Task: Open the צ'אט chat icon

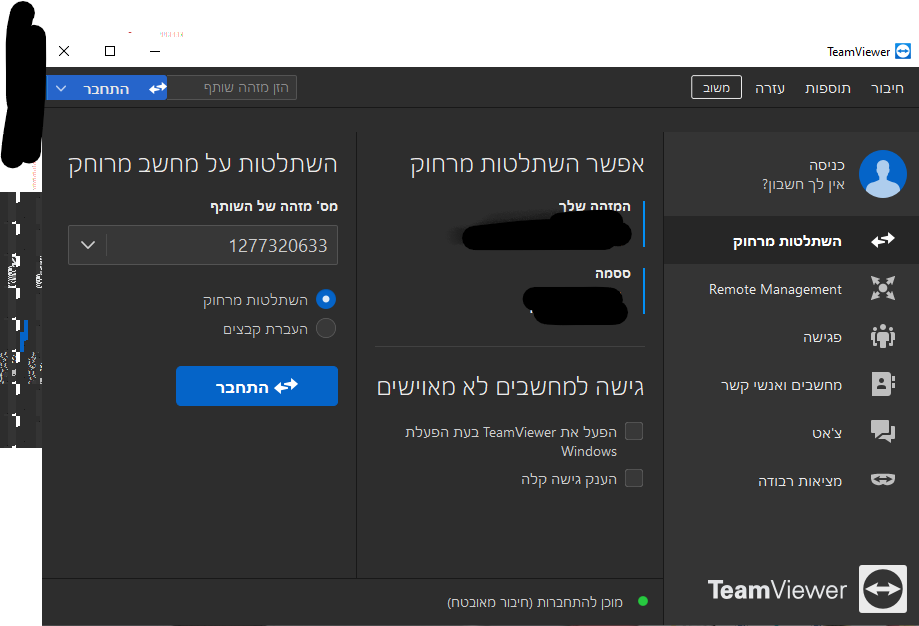Action: tap(882, 432)
